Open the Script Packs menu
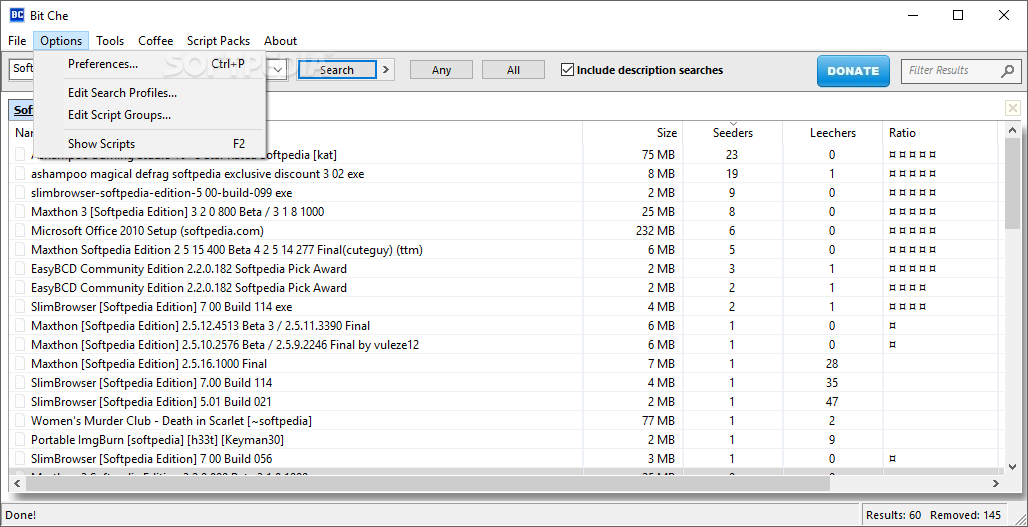This screenshot has height=527, width=1028. click(x=218, y=41)
